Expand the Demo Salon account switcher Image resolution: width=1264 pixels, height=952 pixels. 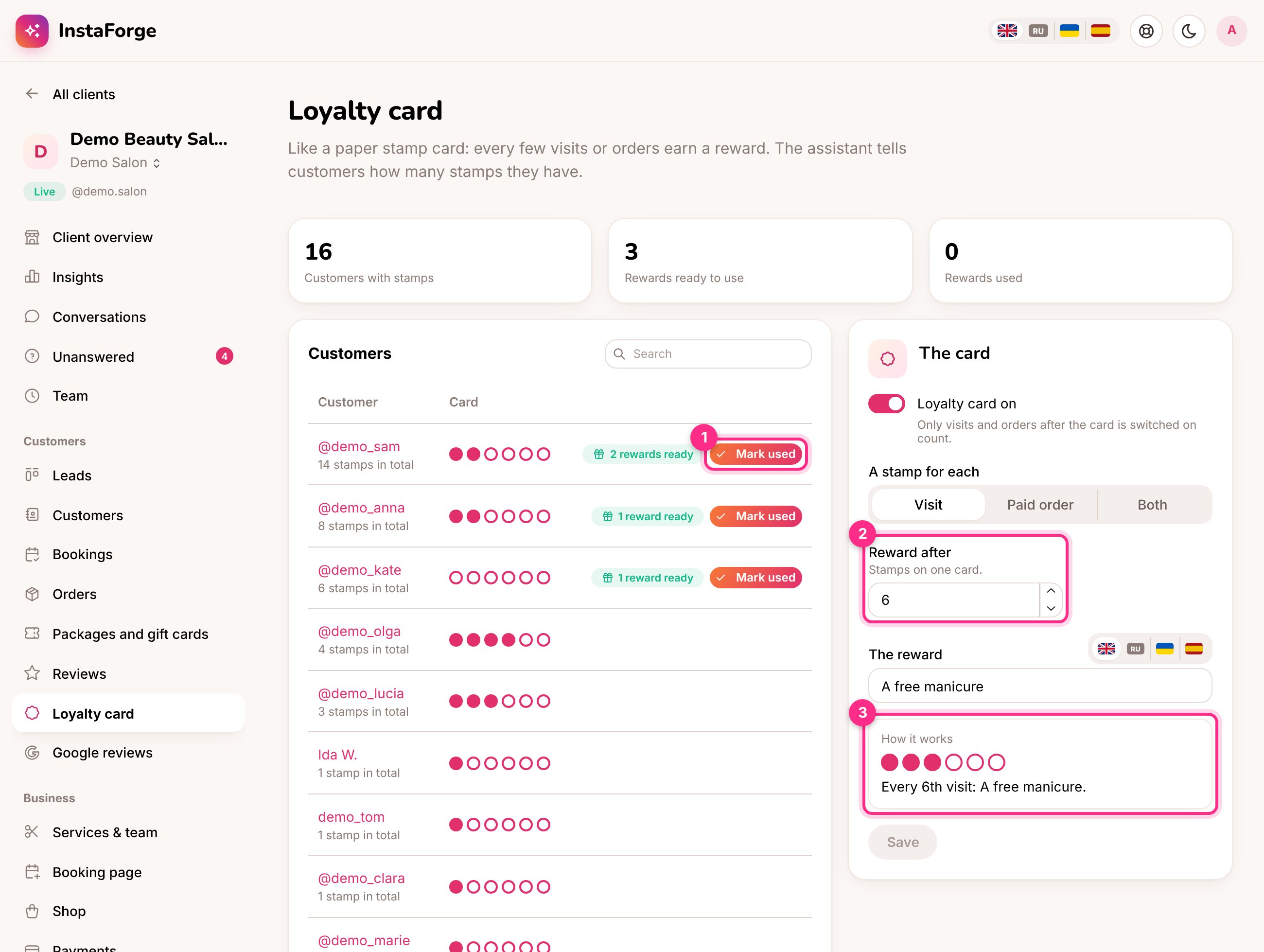tap(115, 163)
